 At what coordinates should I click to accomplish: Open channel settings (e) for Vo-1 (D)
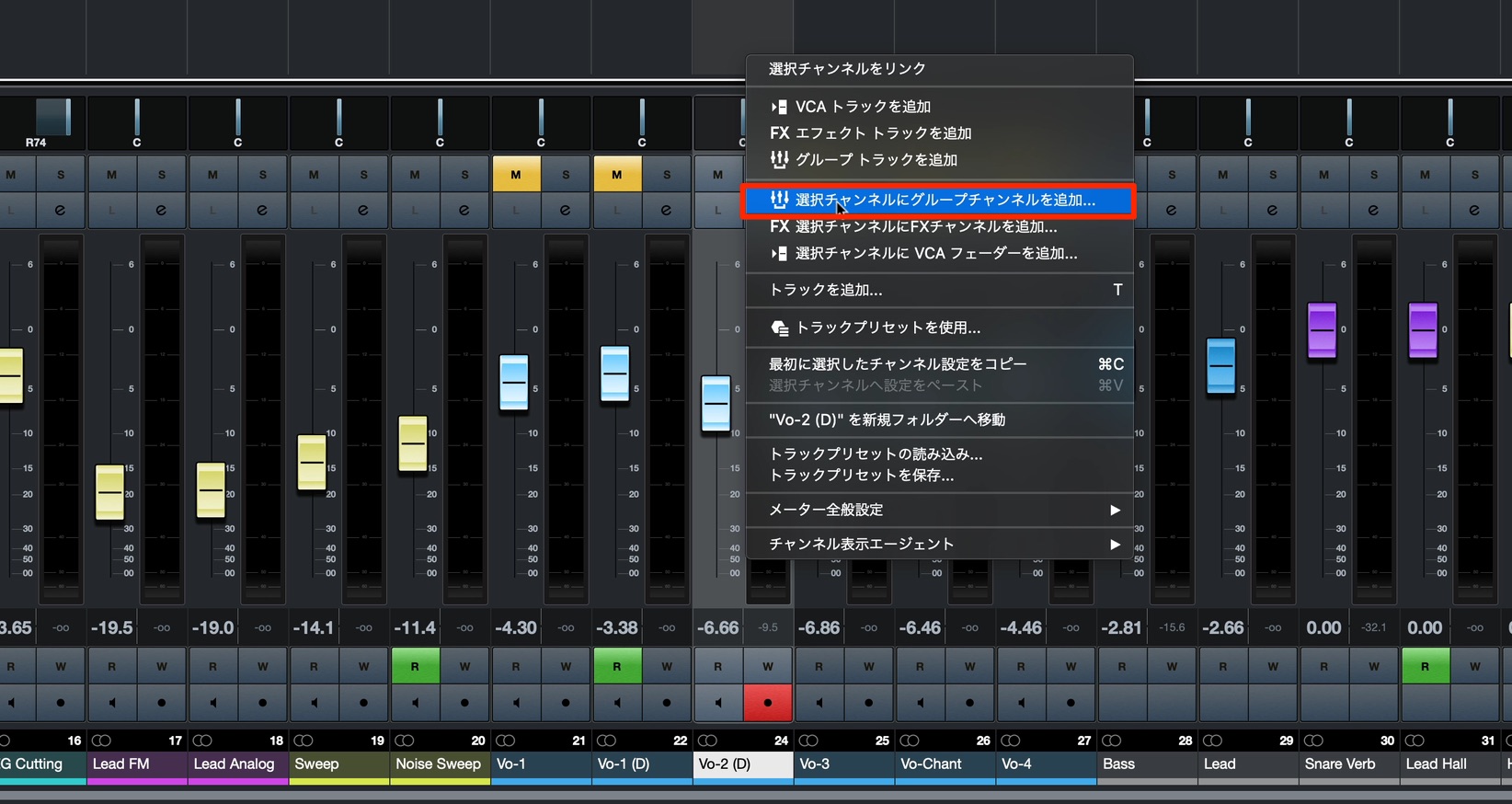click(667, 211)
